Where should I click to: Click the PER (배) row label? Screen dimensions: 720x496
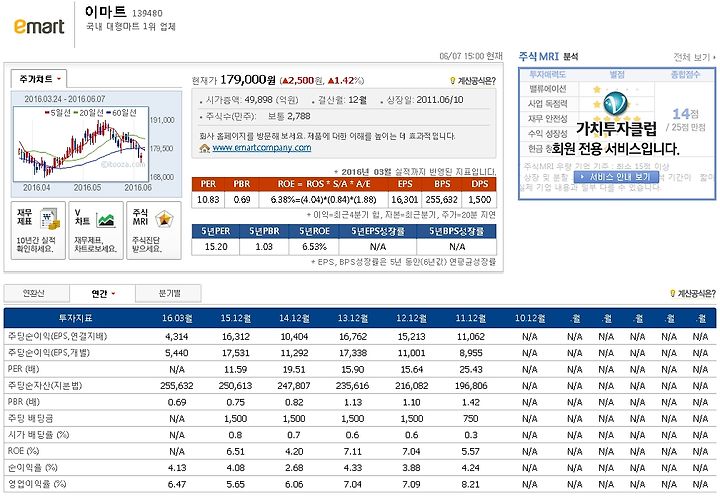tap(23, 369)
